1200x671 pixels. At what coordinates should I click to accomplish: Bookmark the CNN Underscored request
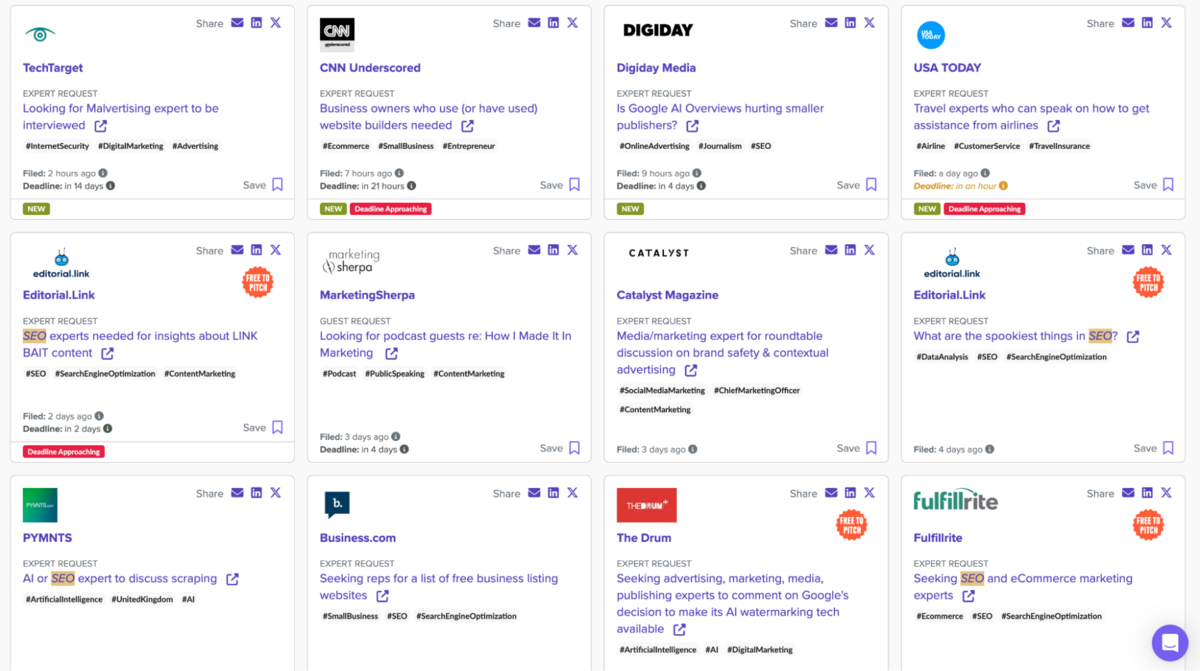click(x=574, y=185)
